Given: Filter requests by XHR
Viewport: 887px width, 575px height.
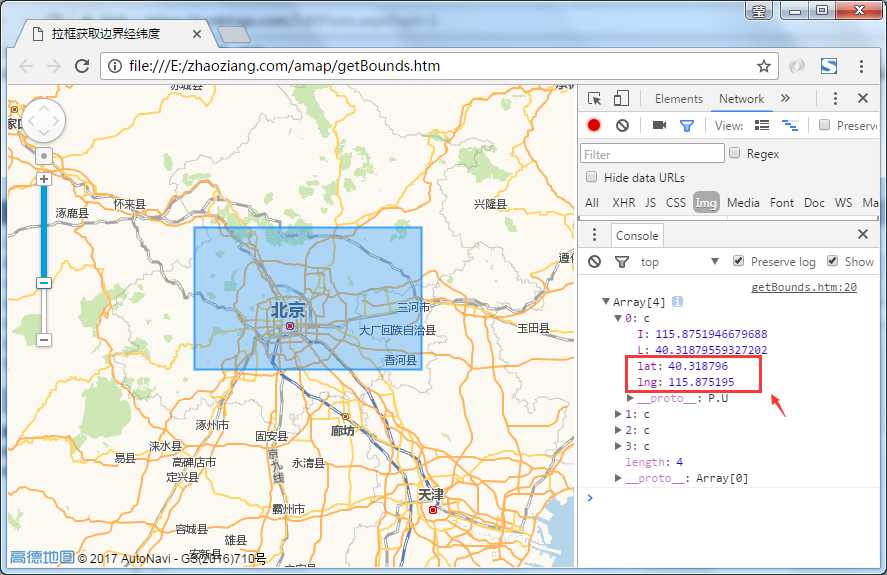Looking at the screenshot, I should (623, 203).
